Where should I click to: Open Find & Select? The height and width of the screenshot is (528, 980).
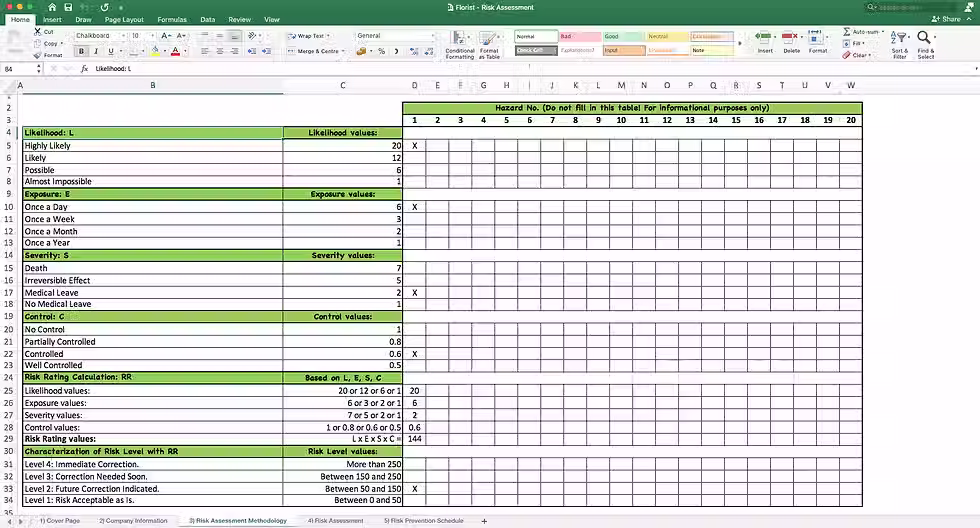click(926, 44)
